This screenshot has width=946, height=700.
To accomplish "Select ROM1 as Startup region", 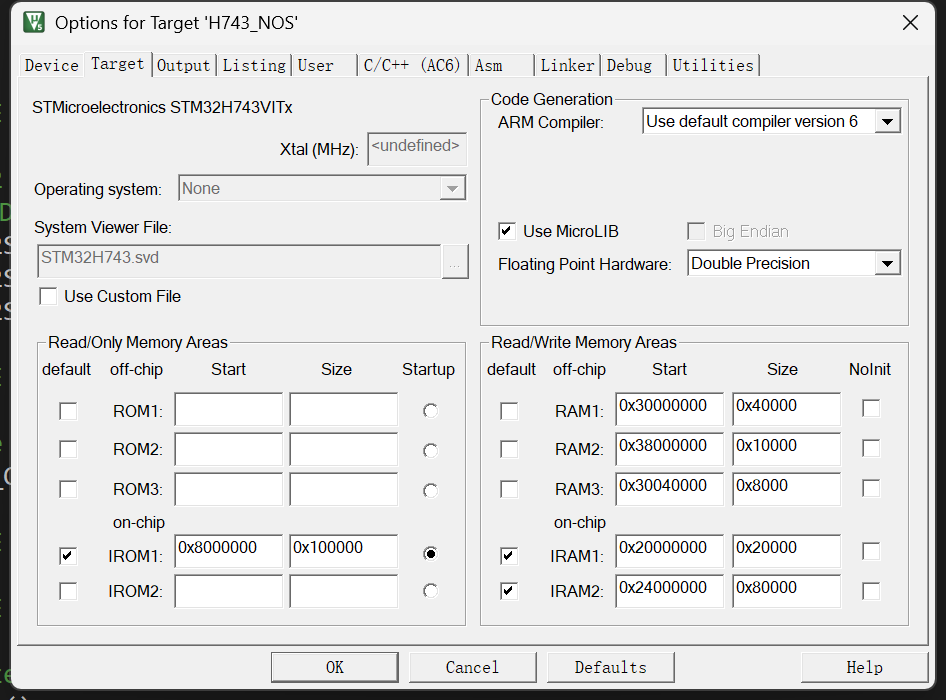I will [x=430, y=411].
